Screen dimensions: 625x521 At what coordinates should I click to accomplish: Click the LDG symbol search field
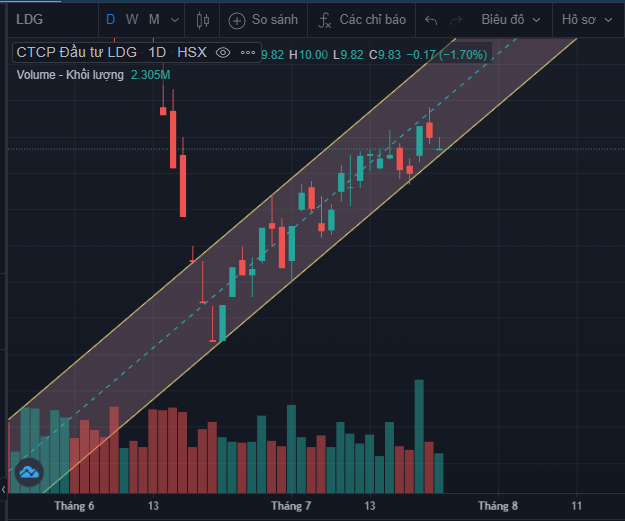click(x=53, y=20)
